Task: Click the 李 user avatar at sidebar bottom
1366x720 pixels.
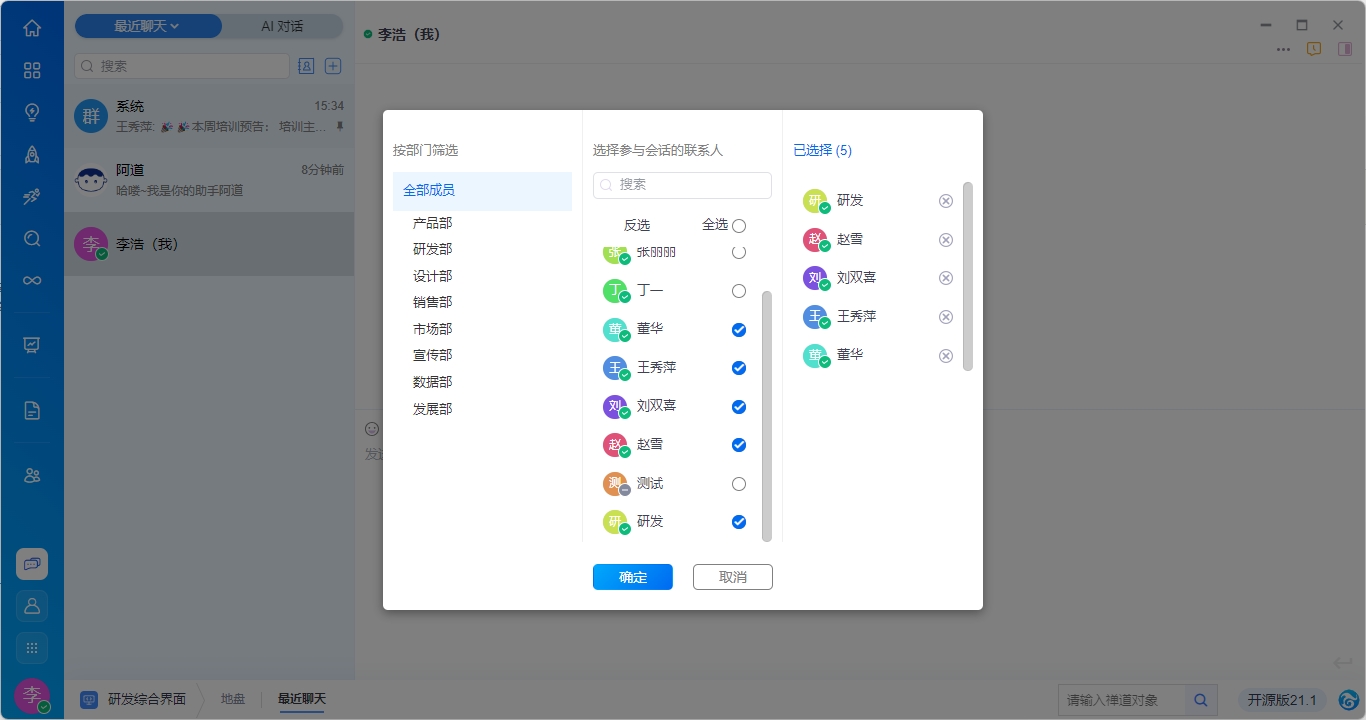Action: coord(32,695)
